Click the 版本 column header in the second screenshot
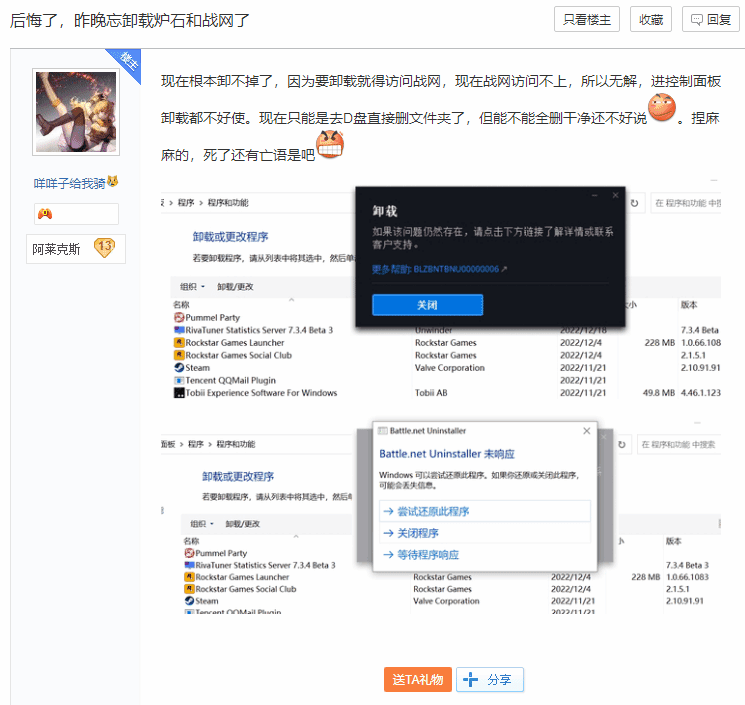Viewport: 745px width, 705px height. (674, 541)
